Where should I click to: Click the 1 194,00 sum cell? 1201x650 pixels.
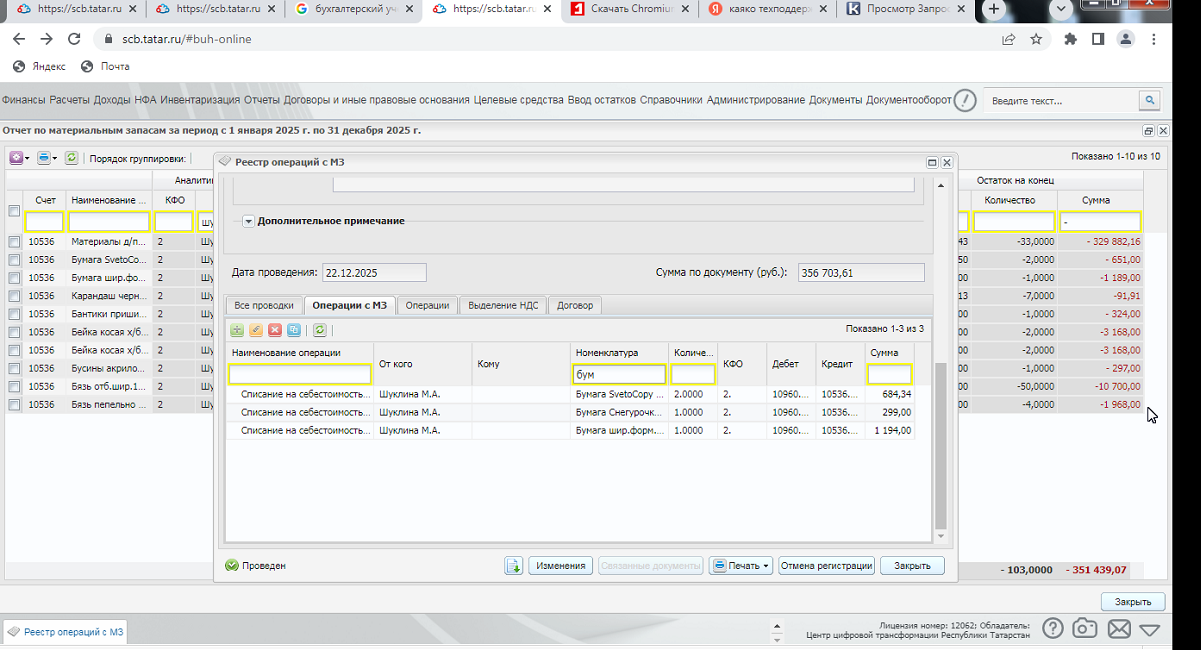[x=889, y=430]
